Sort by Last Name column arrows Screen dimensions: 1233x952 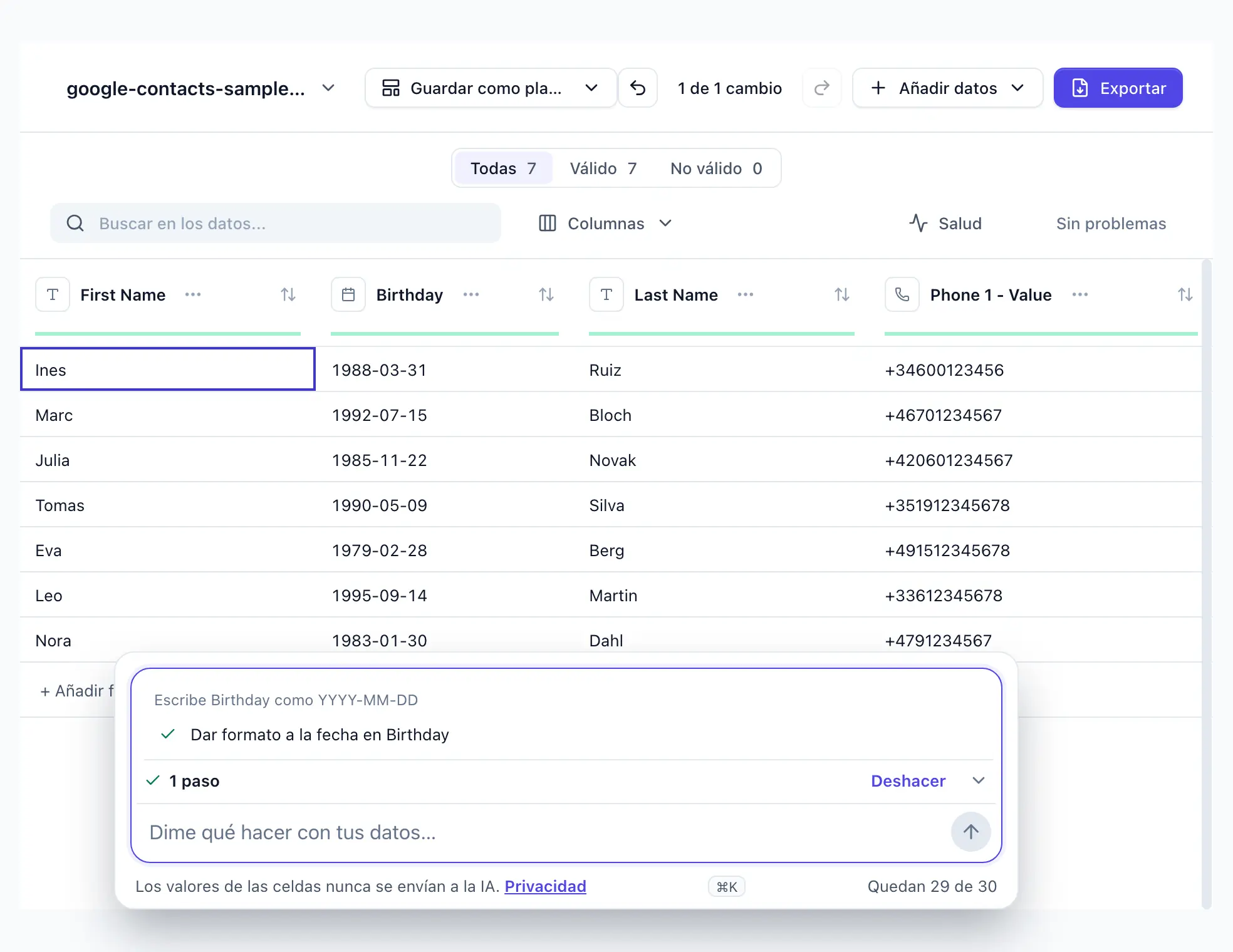coord(842,294)
